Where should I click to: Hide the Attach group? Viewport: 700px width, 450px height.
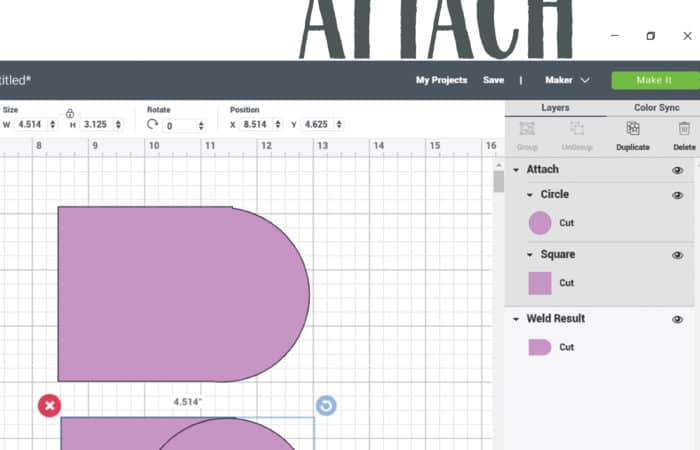(x=678, y=171)
